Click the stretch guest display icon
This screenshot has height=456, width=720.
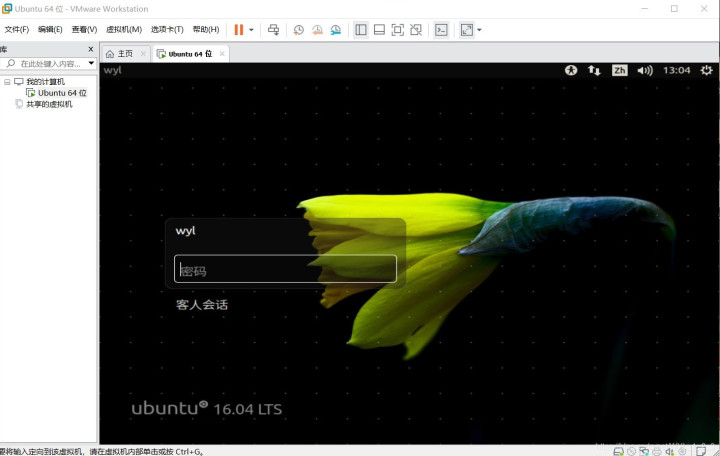click(x=467, y=30)
